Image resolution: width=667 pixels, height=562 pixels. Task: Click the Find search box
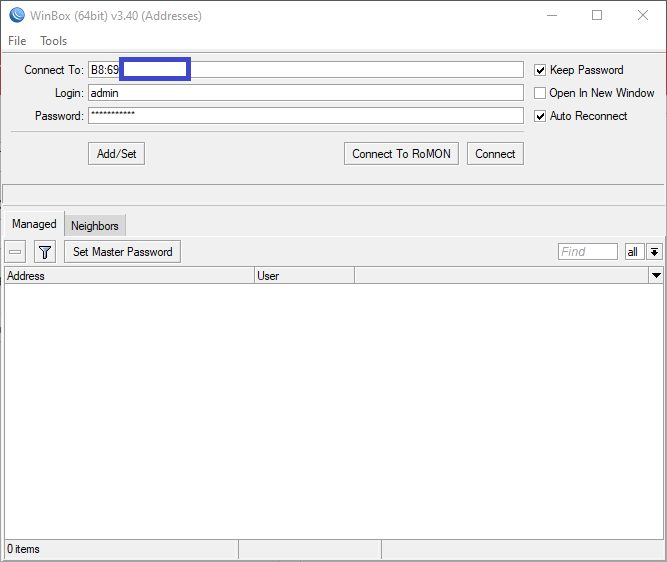click(x=587, y=252)
